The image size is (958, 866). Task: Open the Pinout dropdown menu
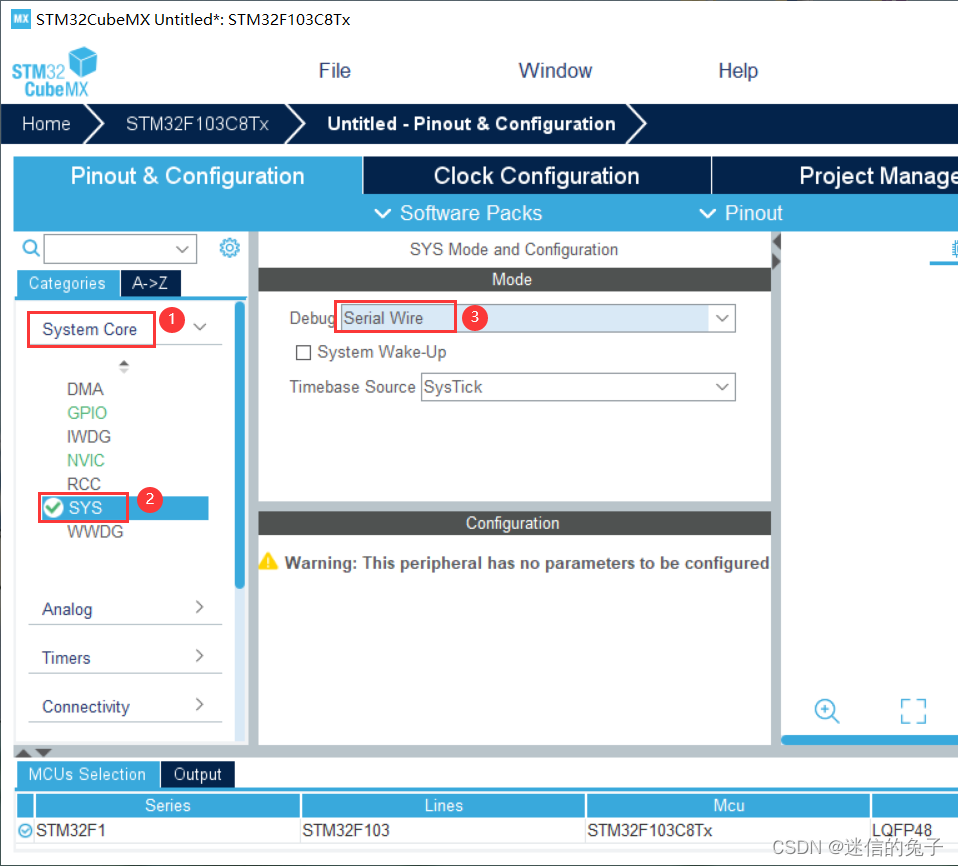[x=741, y=213]
